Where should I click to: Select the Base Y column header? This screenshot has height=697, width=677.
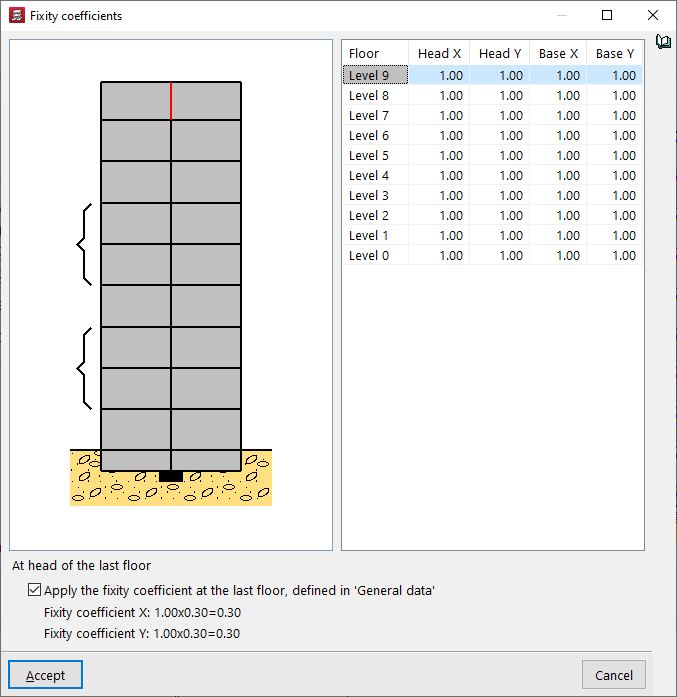[x=614, y=53]
